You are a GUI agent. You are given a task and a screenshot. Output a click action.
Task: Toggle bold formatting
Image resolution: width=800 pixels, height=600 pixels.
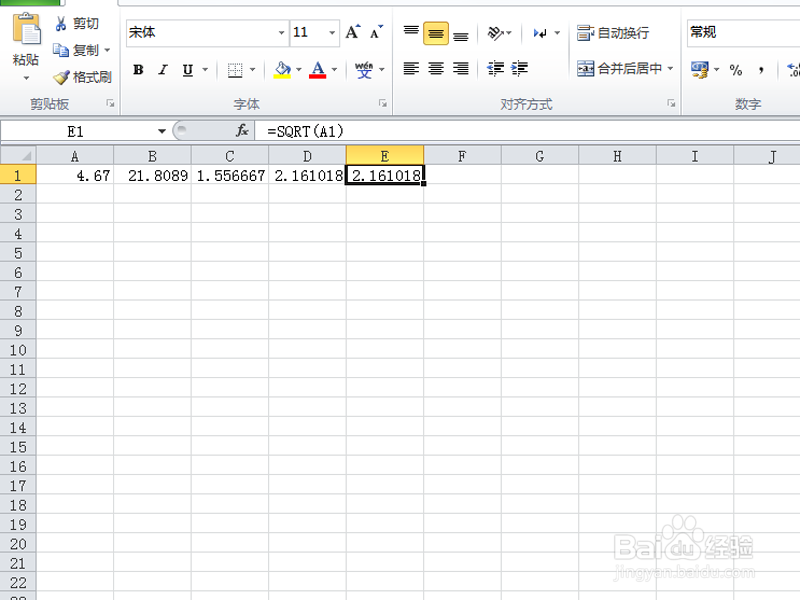click(138, 69)
